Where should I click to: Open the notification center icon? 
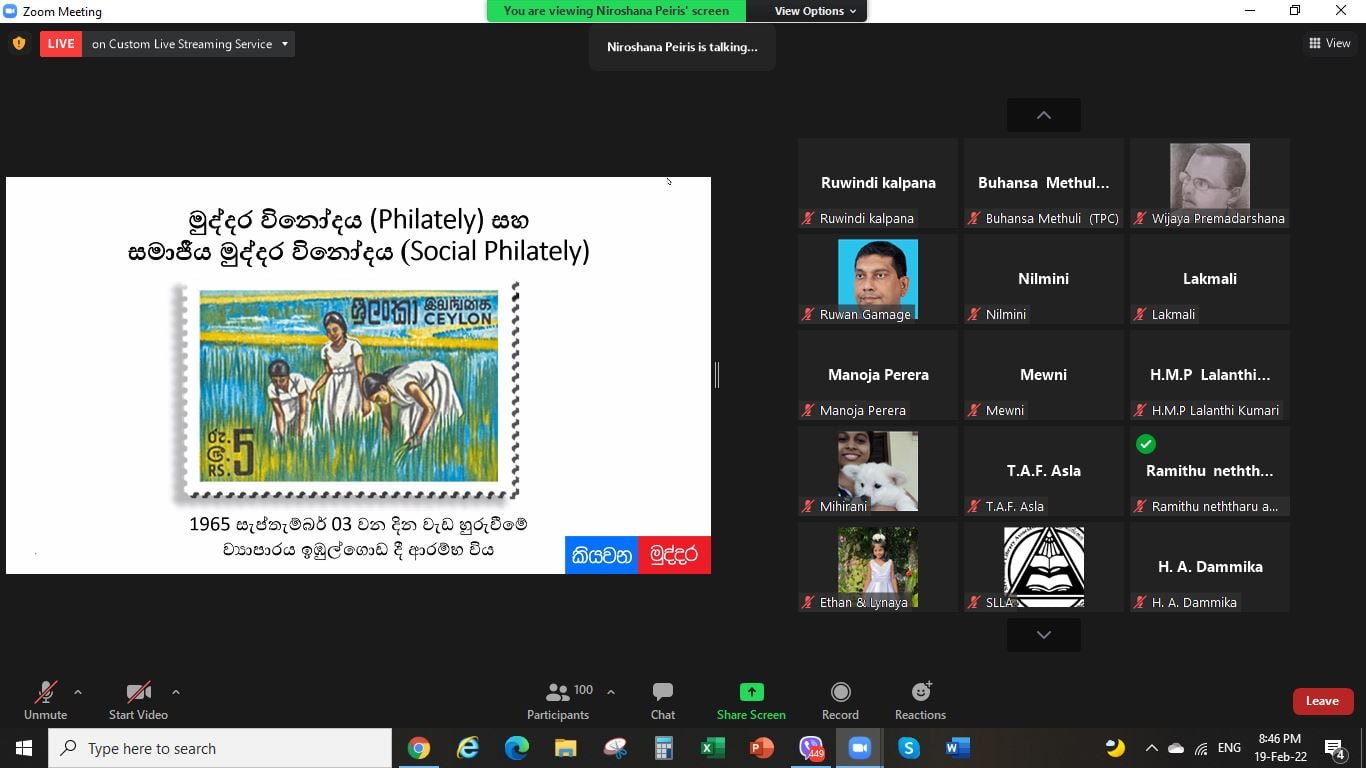point(1334,748)
